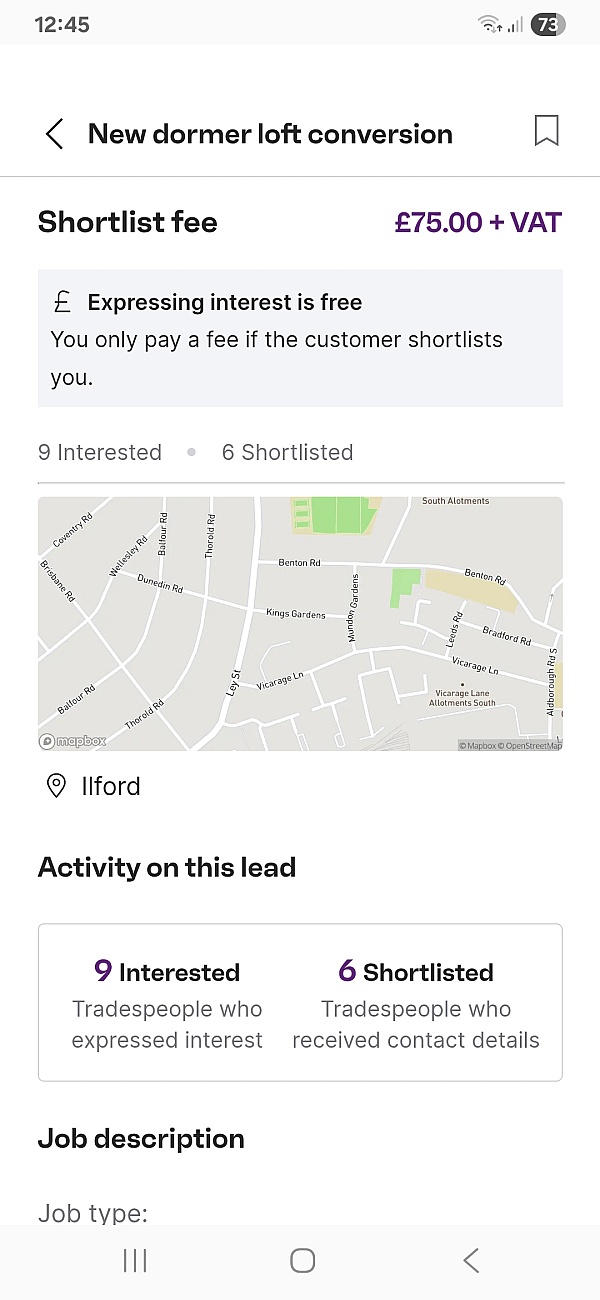
Task: Tap the pound sign icon
Action: click(x=62, y=302)
